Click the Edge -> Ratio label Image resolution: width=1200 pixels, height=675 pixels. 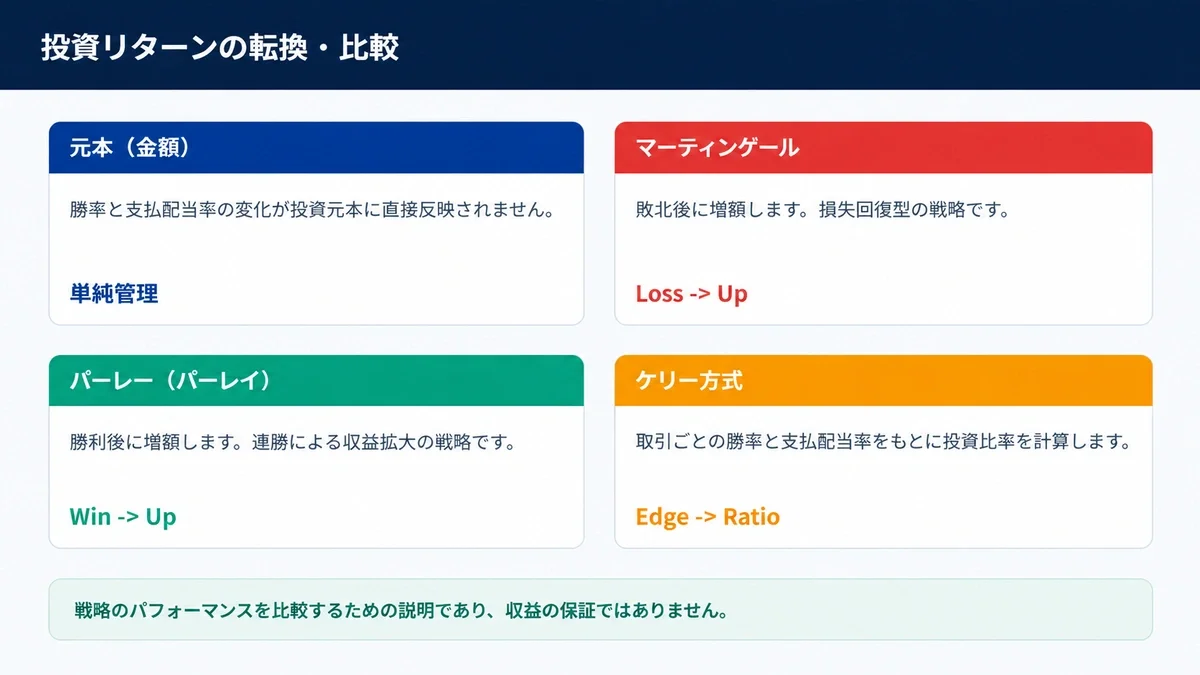pos(707,517)
